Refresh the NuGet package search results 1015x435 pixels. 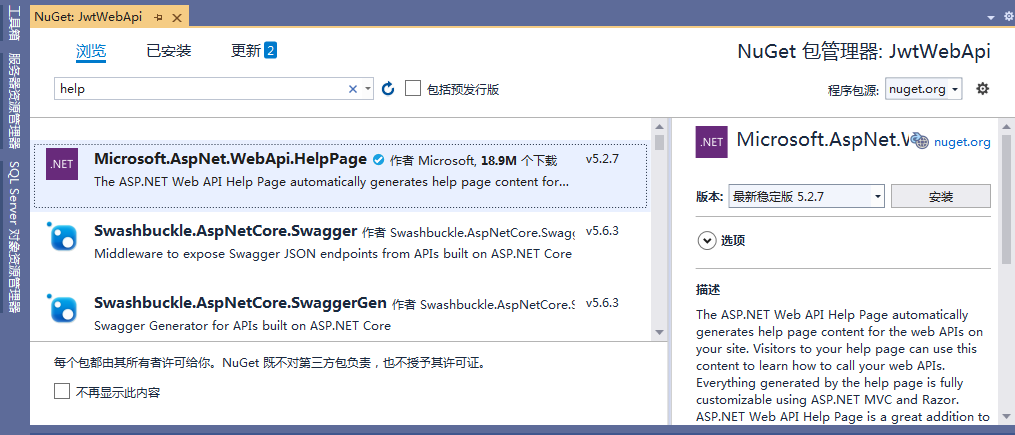click(388, 89)
